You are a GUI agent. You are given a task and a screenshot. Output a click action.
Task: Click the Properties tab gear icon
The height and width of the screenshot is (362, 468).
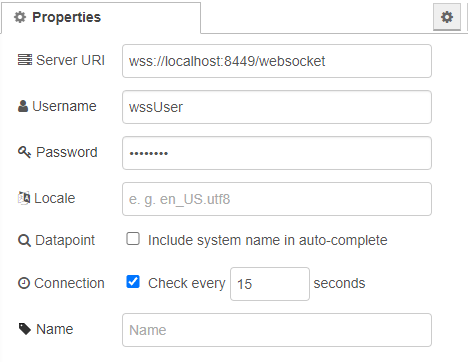(20, 17)
